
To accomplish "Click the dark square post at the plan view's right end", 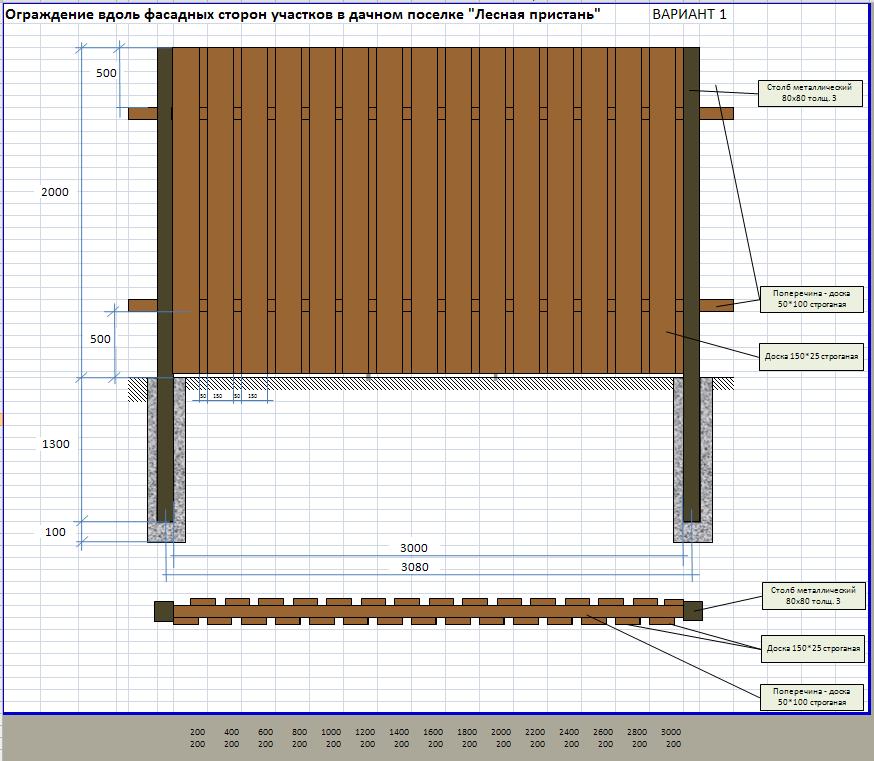I will [692, 610].
